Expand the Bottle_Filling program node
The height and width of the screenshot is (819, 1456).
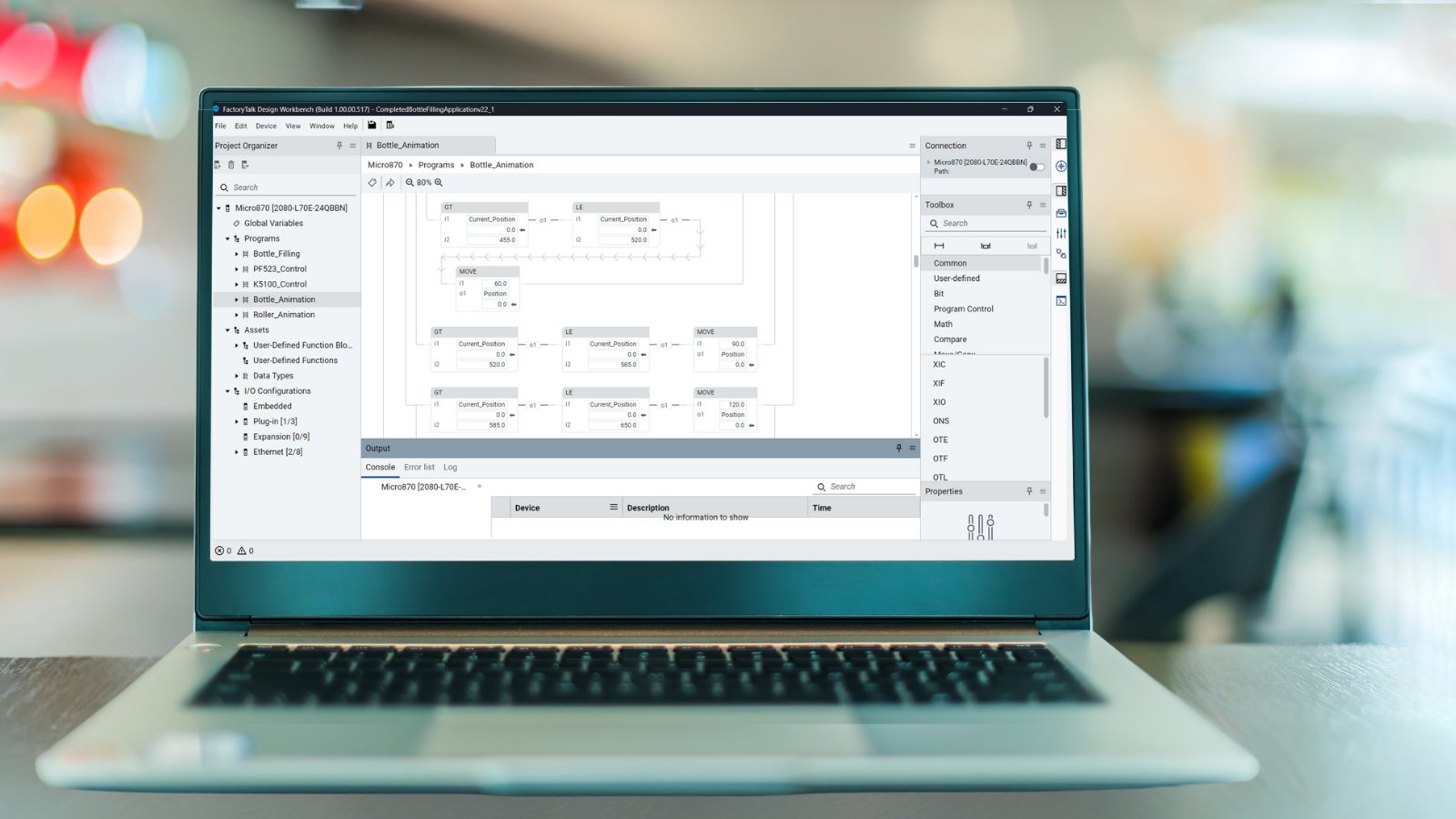click(237, 253)
